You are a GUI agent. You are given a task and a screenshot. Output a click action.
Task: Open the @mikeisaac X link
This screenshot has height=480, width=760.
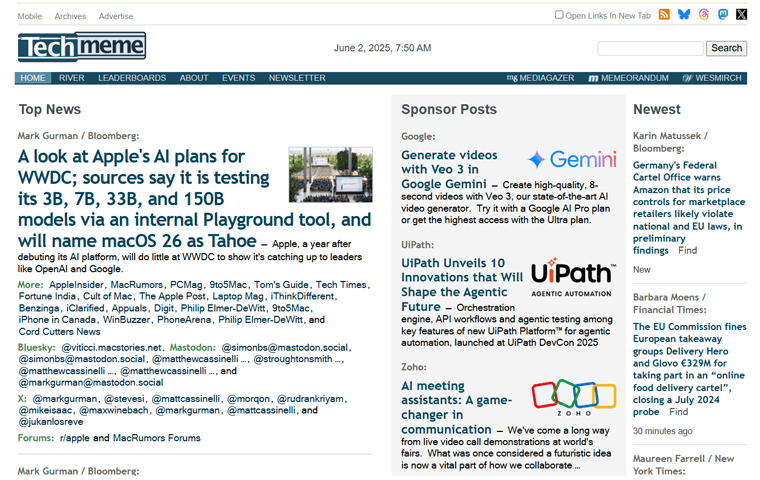(45, 411)
